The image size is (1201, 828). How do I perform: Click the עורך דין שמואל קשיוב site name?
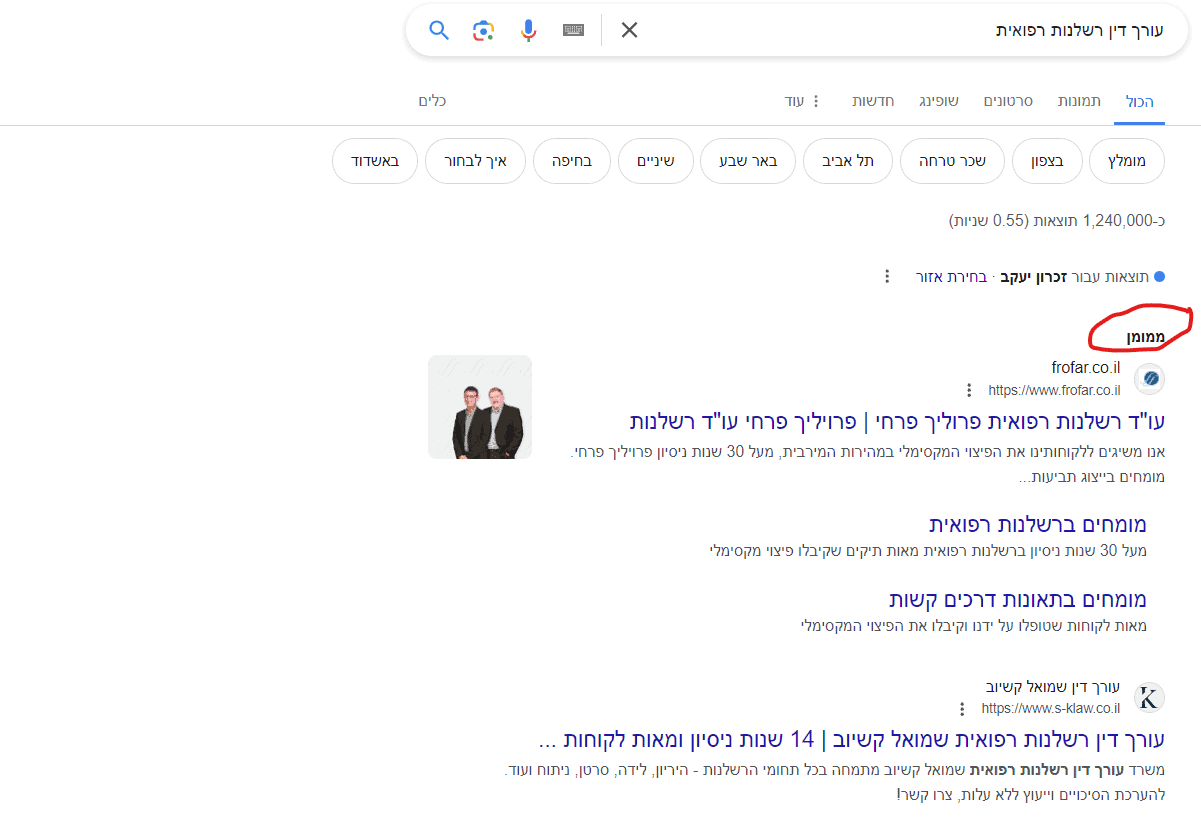(1052, 688)
